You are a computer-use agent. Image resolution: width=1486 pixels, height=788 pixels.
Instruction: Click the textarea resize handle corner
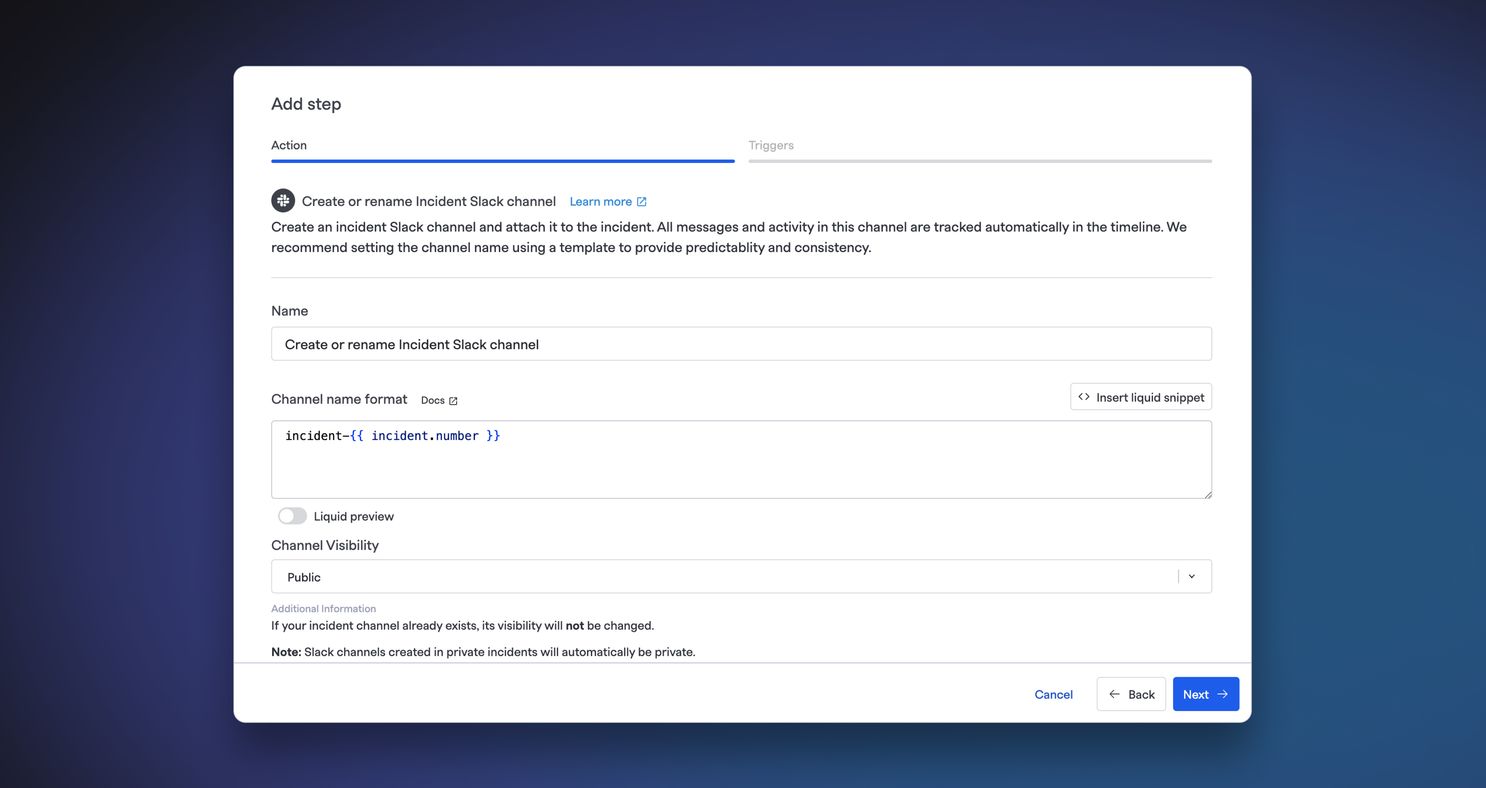(1207, 493)
